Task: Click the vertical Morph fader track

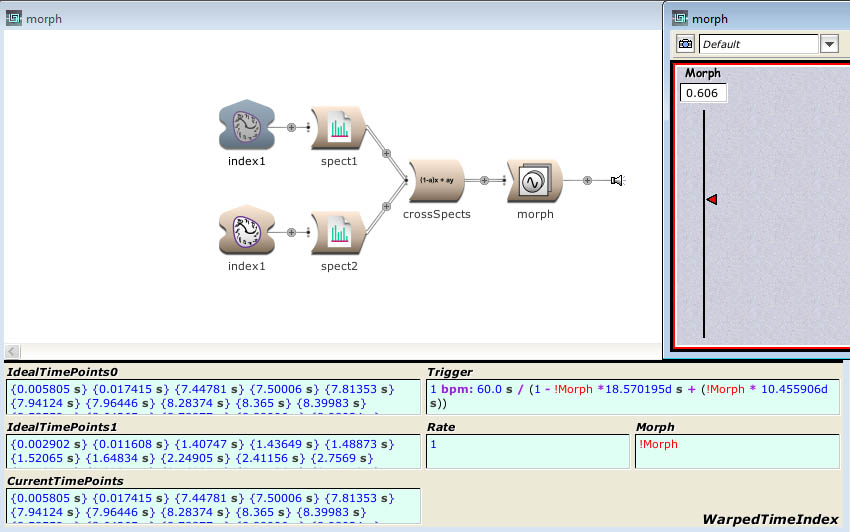Action: point(704,223)
